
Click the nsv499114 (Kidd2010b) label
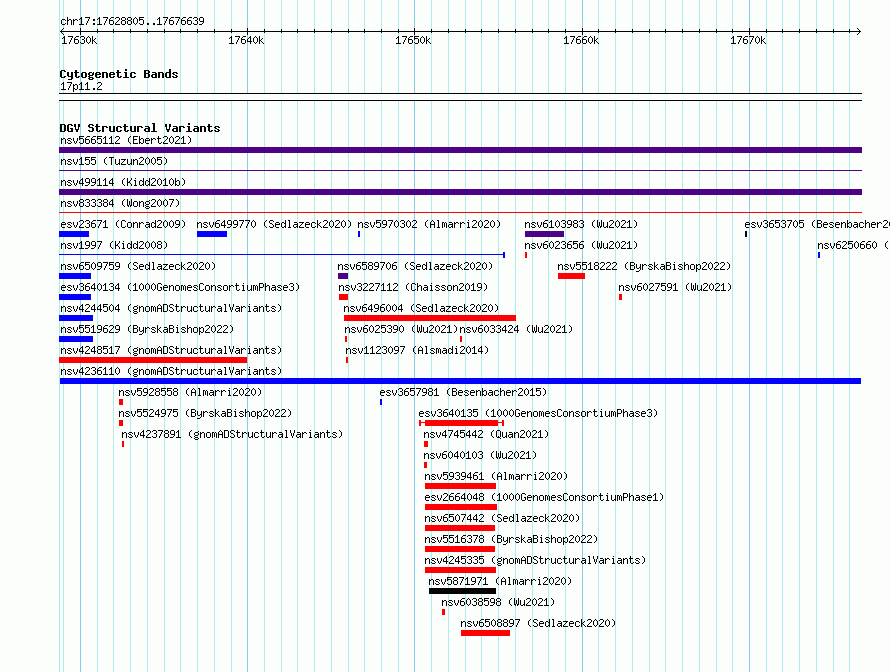[123, 182]
